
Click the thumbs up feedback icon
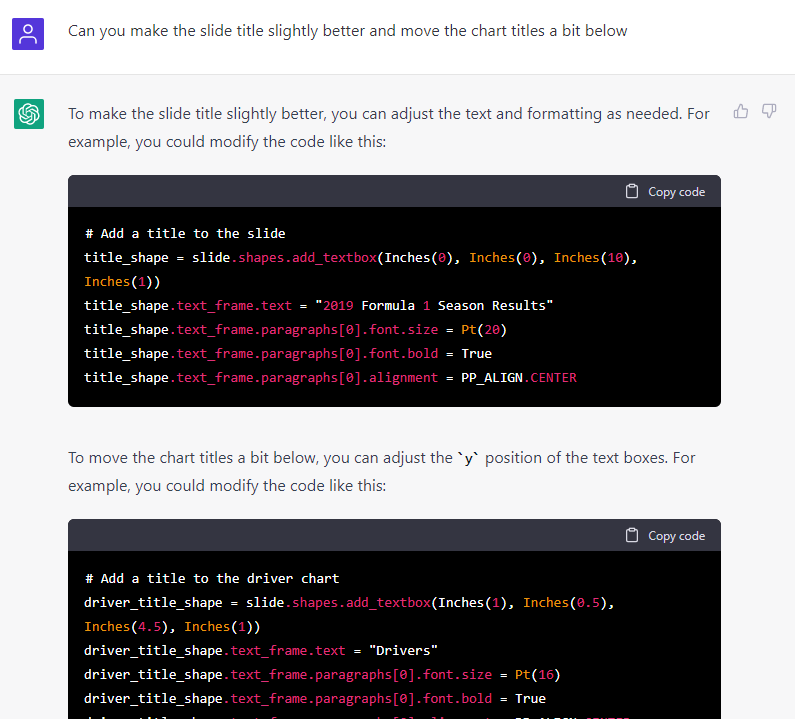[x=741, y=111]
